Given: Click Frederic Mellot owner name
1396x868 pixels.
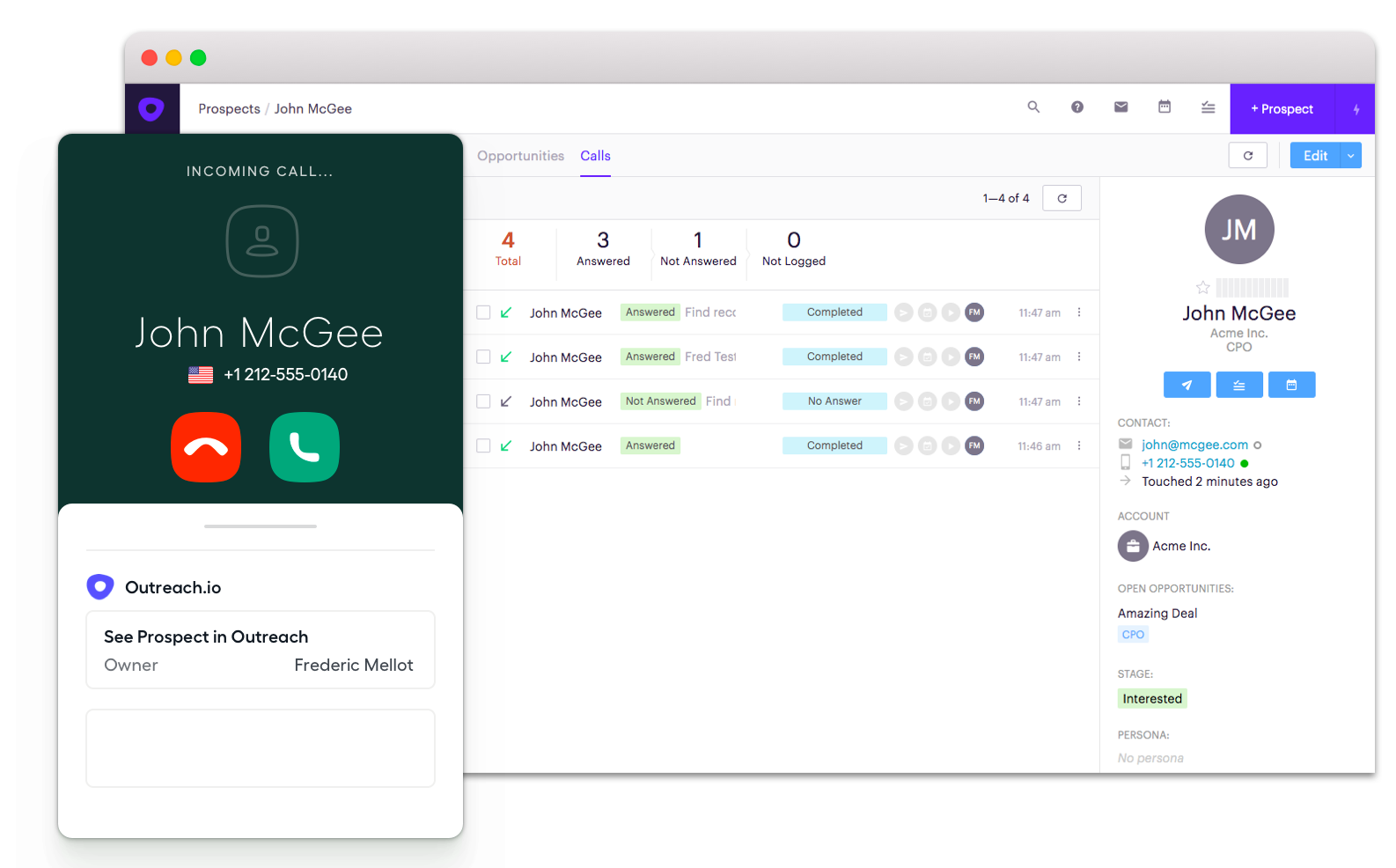Looking at the screenshot, I should coord(353,666).
